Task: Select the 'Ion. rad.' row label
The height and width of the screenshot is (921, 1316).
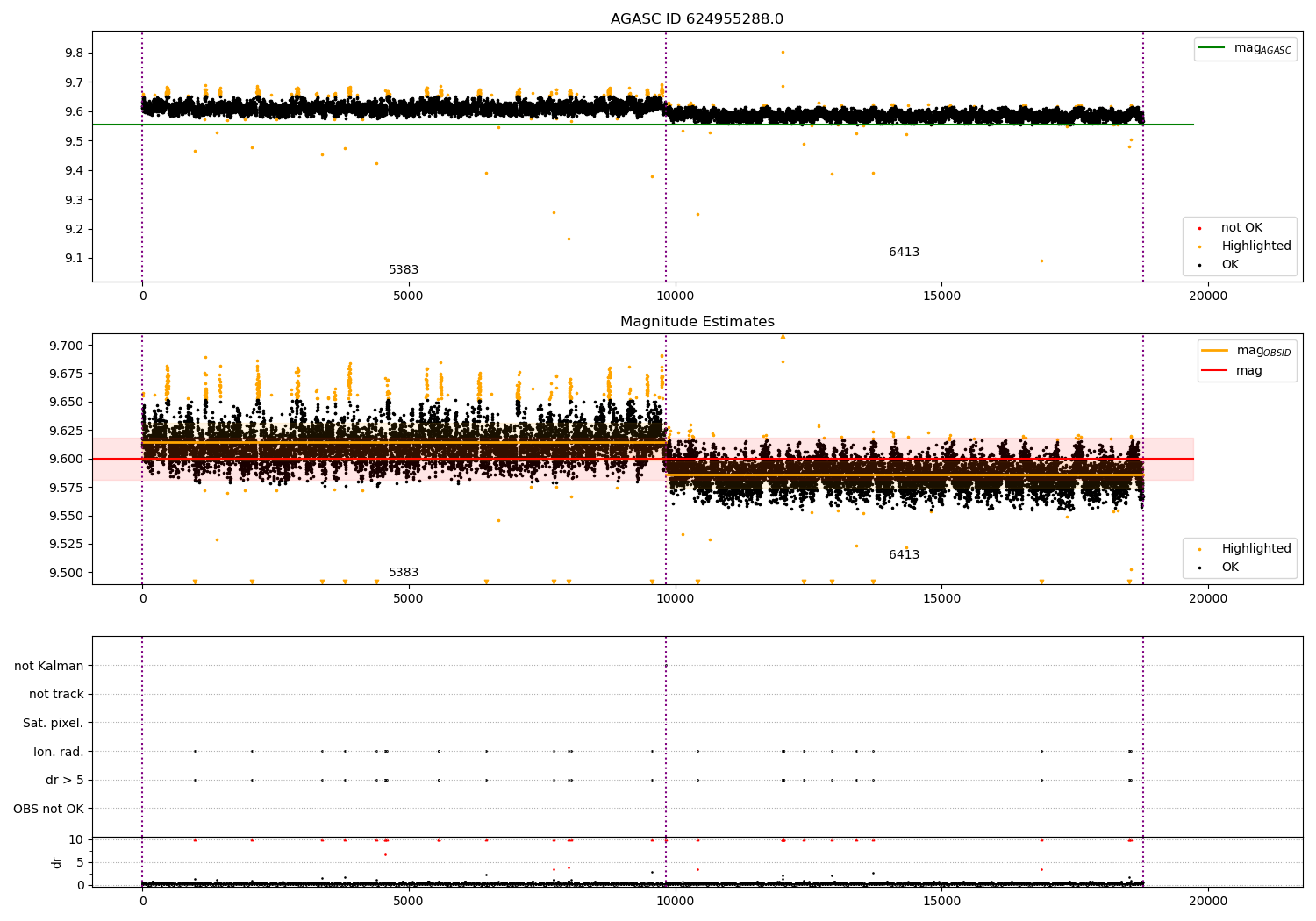Action: point(59,752)
